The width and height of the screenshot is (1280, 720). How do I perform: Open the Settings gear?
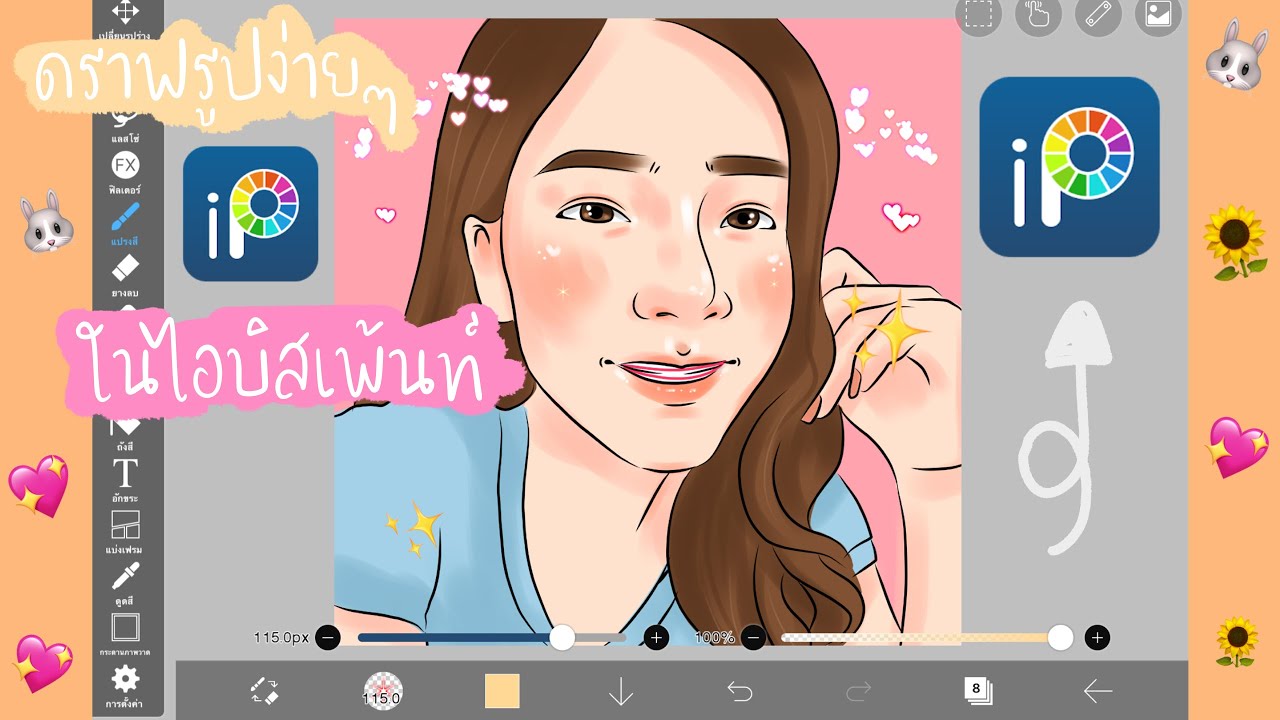tap(125, 680)
